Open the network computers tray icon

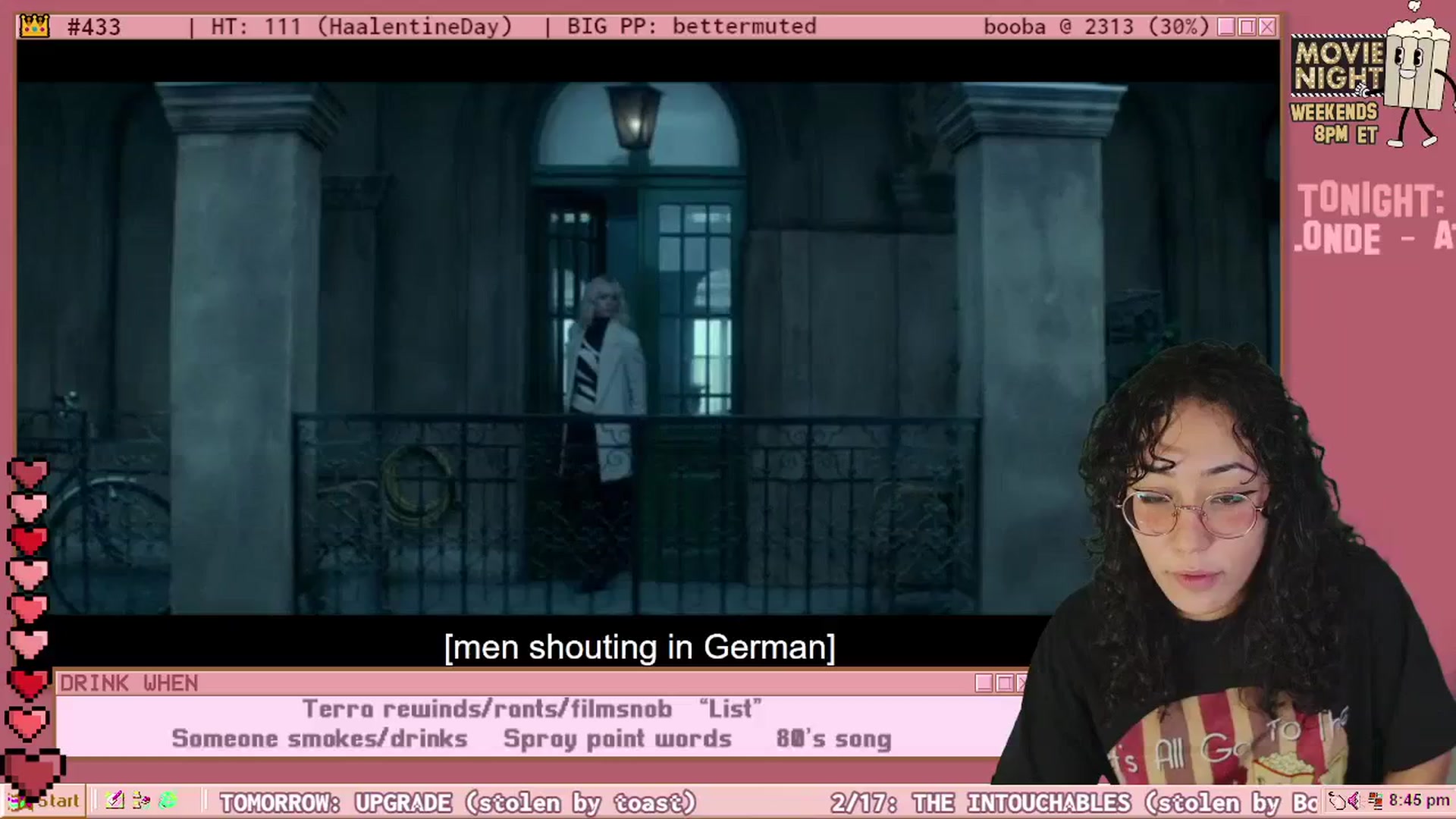1374,801
